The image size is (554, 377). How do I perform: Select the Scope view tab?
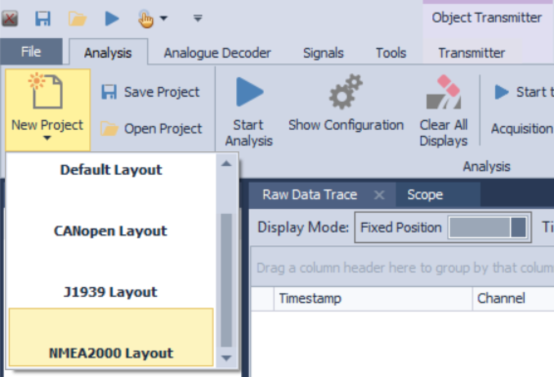pyautogui.click(x=425, y=195)
